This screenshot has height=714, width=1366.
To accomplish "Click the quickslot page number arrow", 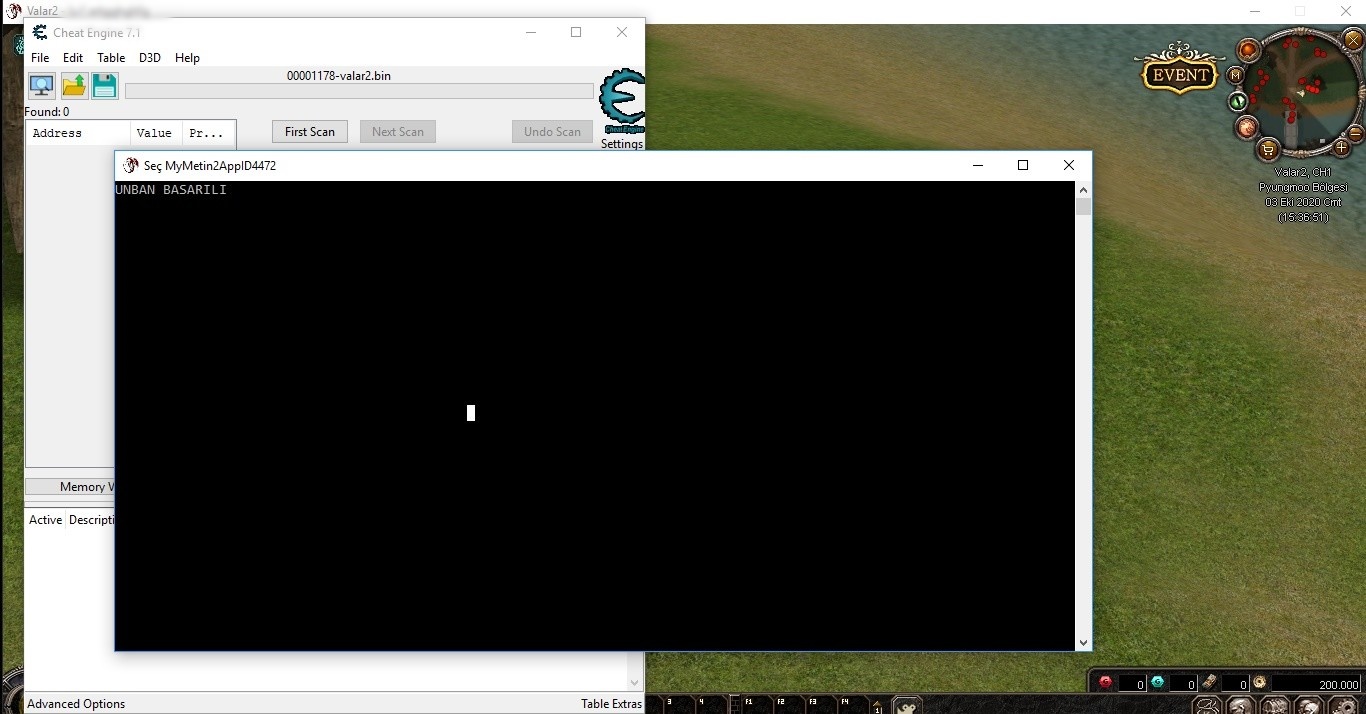I will 878,706.
